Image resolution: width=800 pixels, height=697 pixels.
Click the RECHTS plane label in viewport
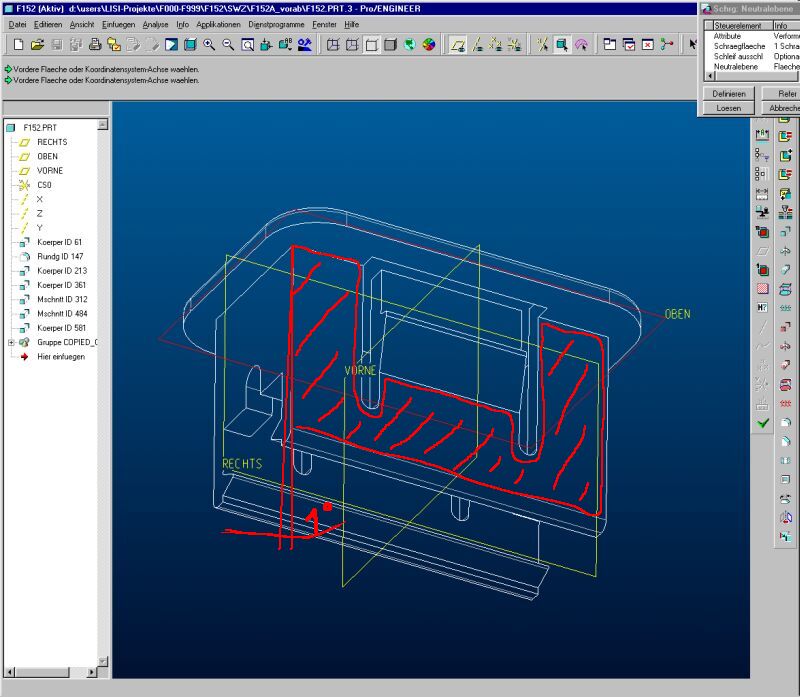[x=242, y=464]
